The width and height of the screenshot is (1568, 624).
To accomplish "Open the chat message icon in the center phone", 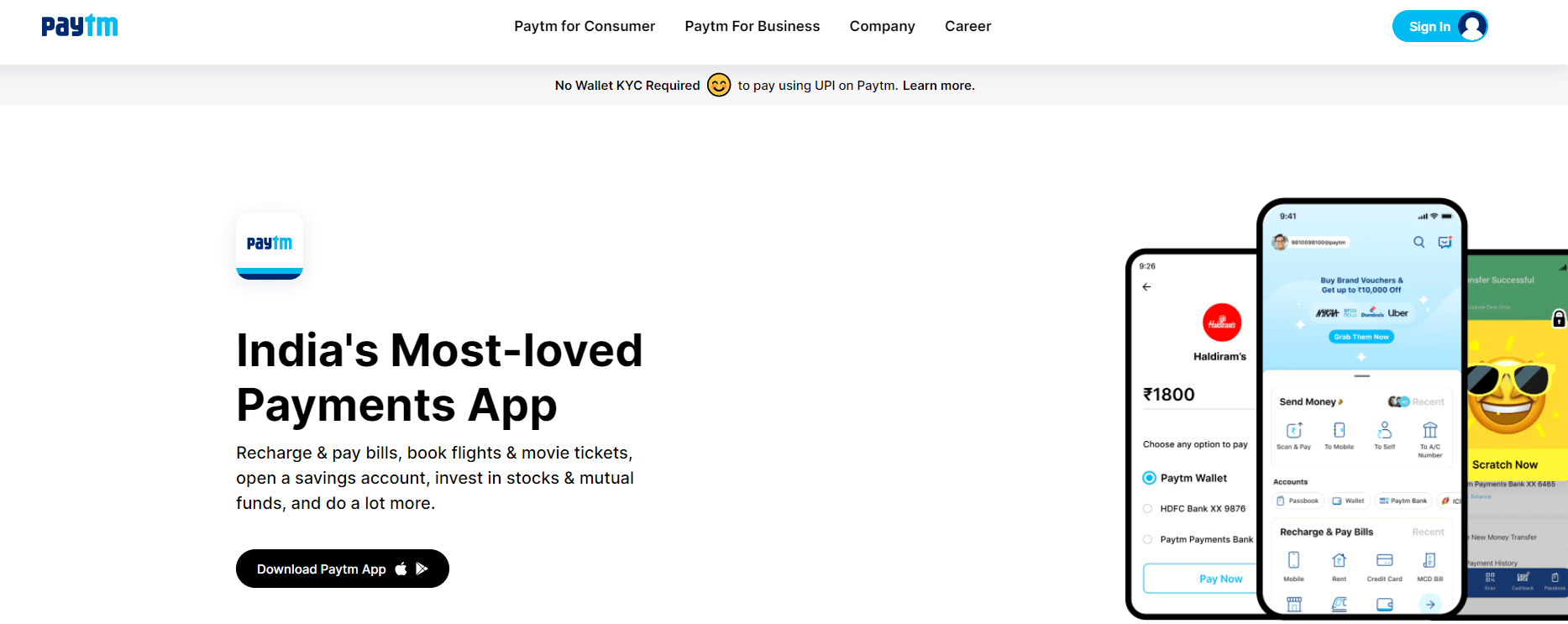I will (x=1445, y=242).
